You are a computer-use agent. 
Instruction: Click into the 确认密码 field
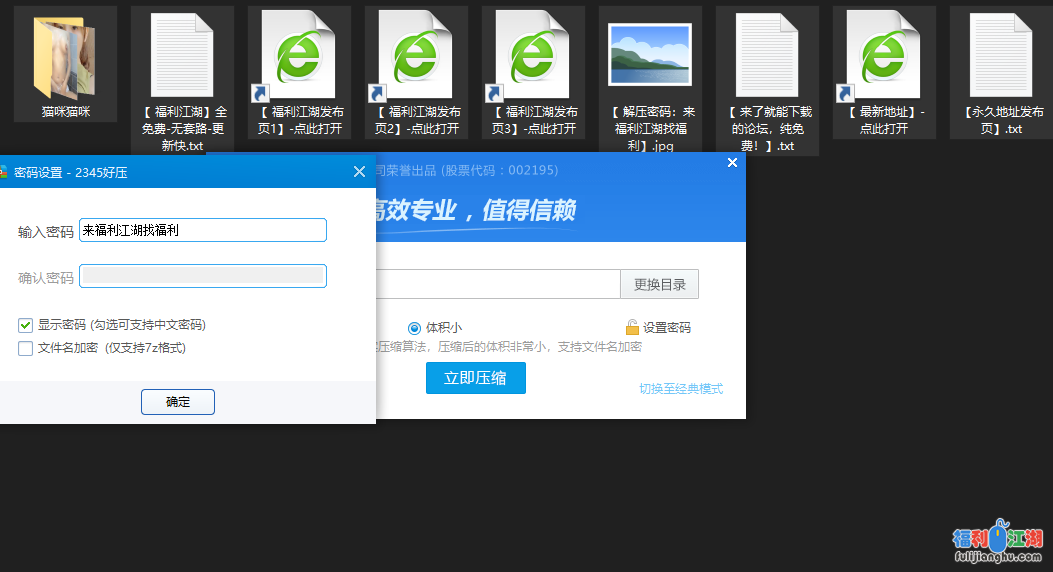(x=203, y=276)
